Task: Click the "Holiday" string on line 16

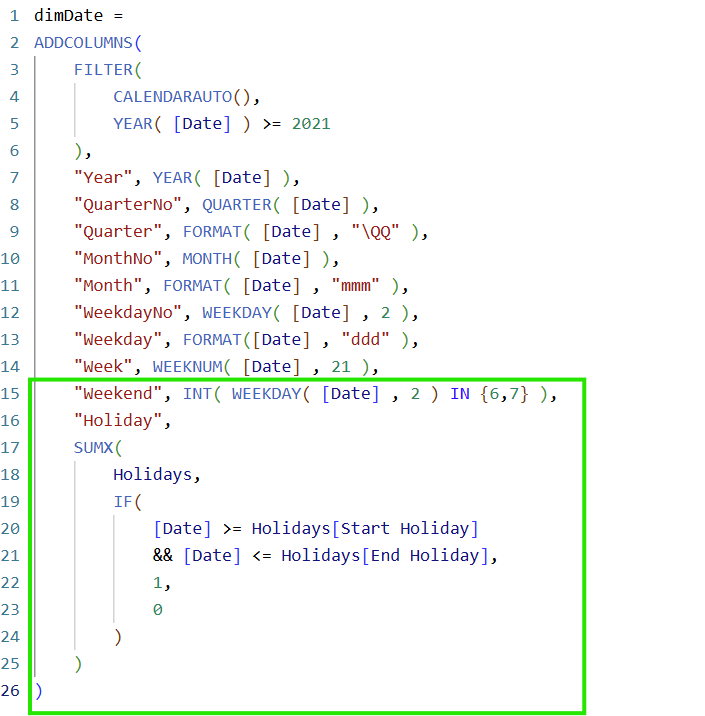Action: point(118,421)
